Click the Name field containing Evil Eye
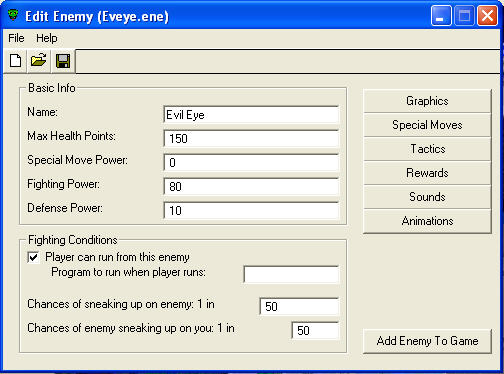 (251, 115)
